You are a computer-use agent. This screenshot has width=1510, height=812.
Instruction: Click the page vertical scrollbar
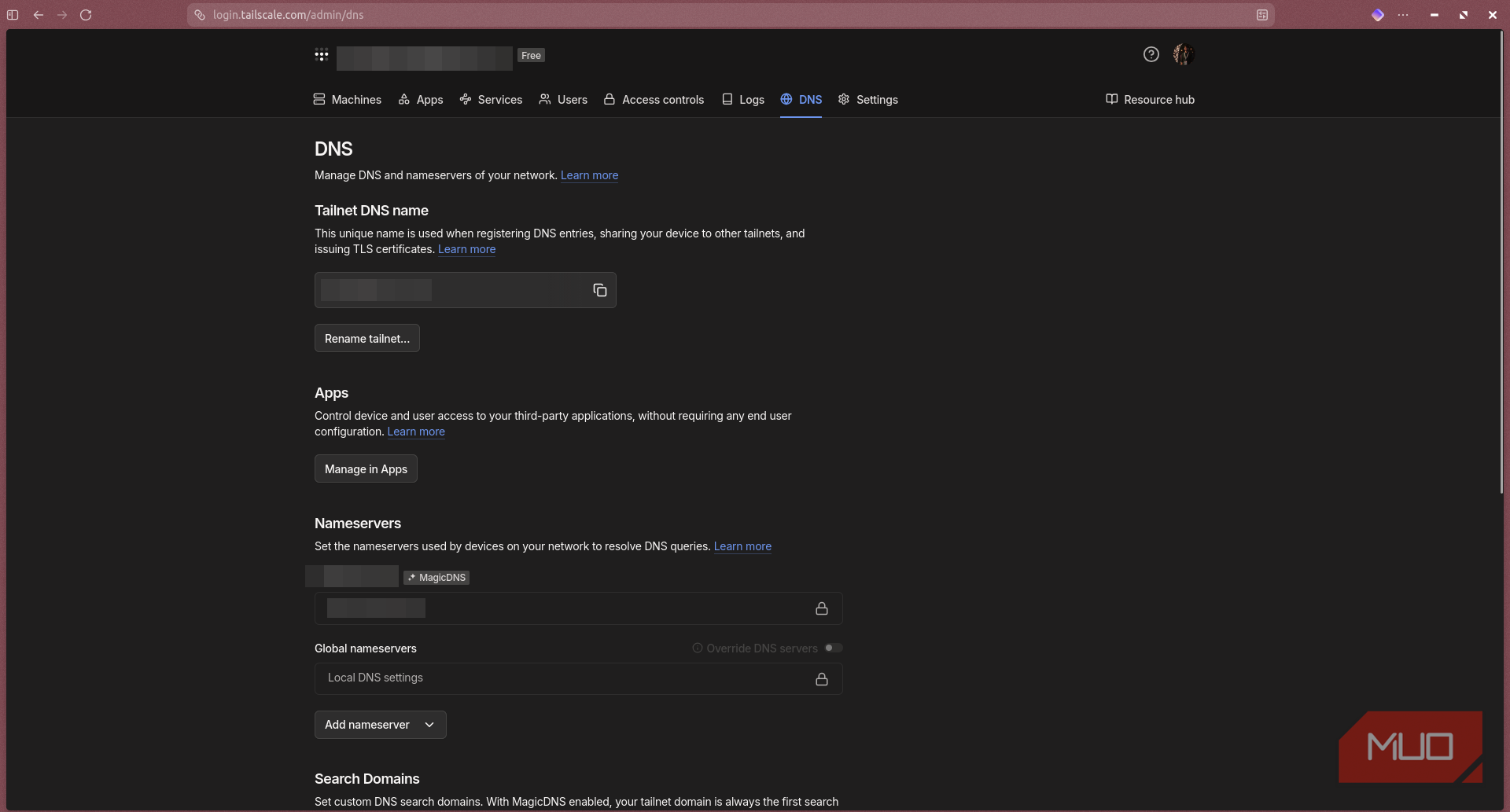(1501, 263)
